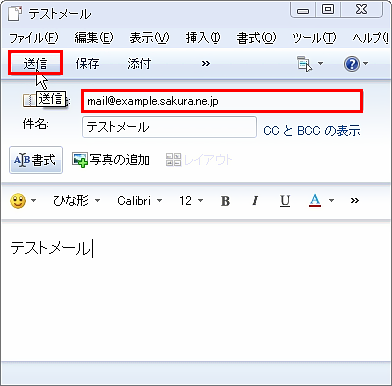392x386 pixels.
Task: Toggle underline formatting
Action: pos(285,201)
